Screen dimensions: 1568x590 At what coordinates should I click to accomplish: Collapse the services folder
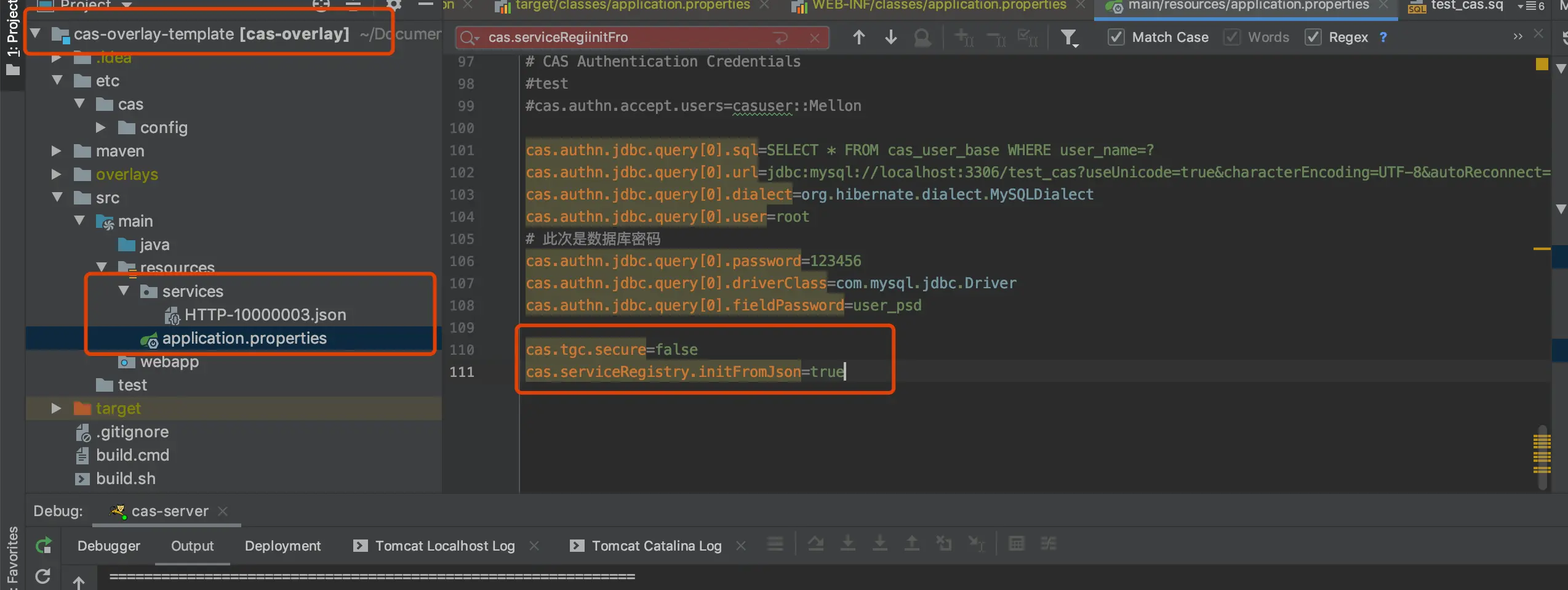pyautogui.click(x=124, y=290)
